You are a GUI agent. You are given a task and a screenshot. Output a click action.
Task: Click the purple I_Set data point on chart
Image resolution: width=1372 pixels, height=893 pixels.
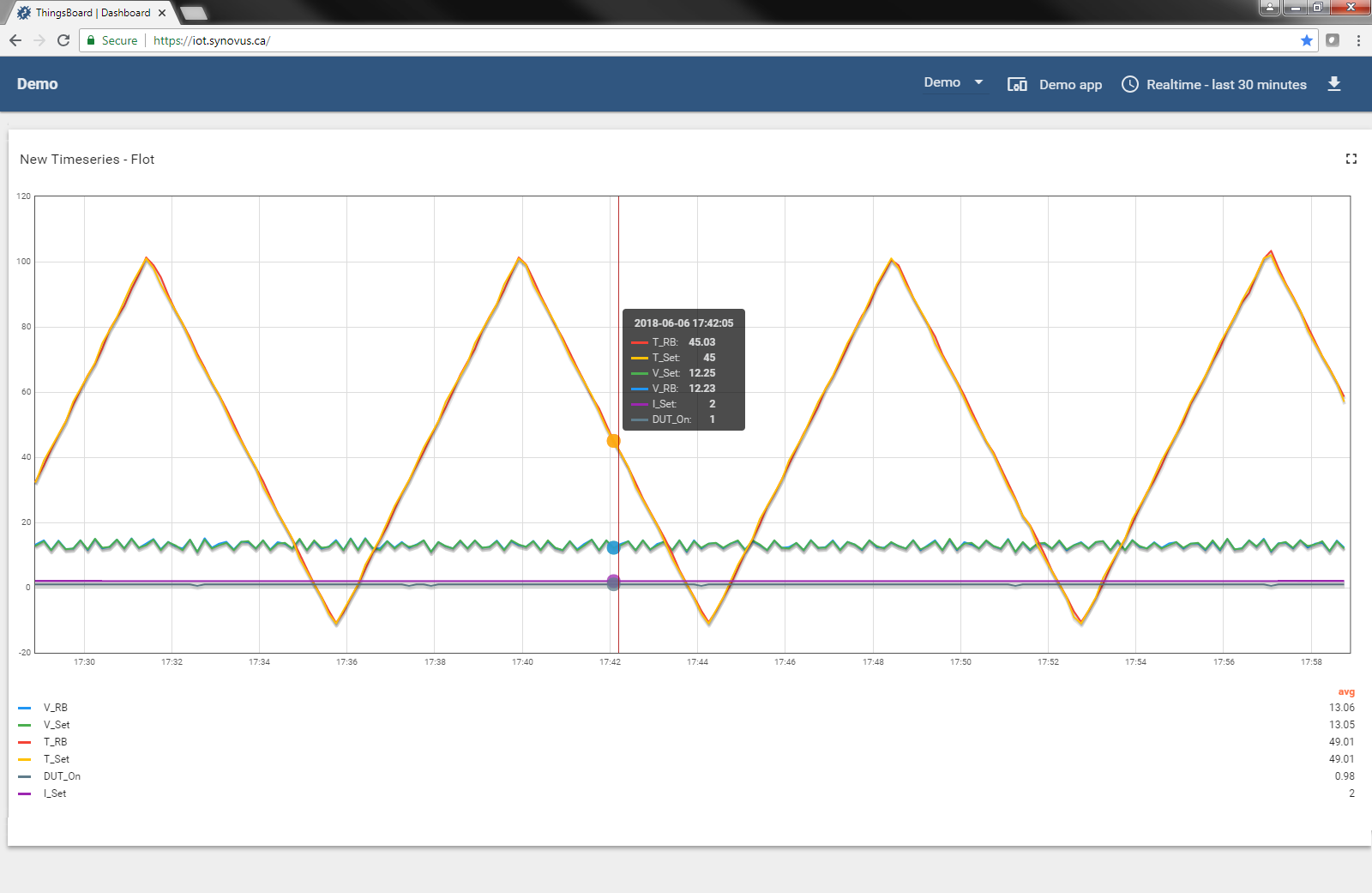click(614, 580)
